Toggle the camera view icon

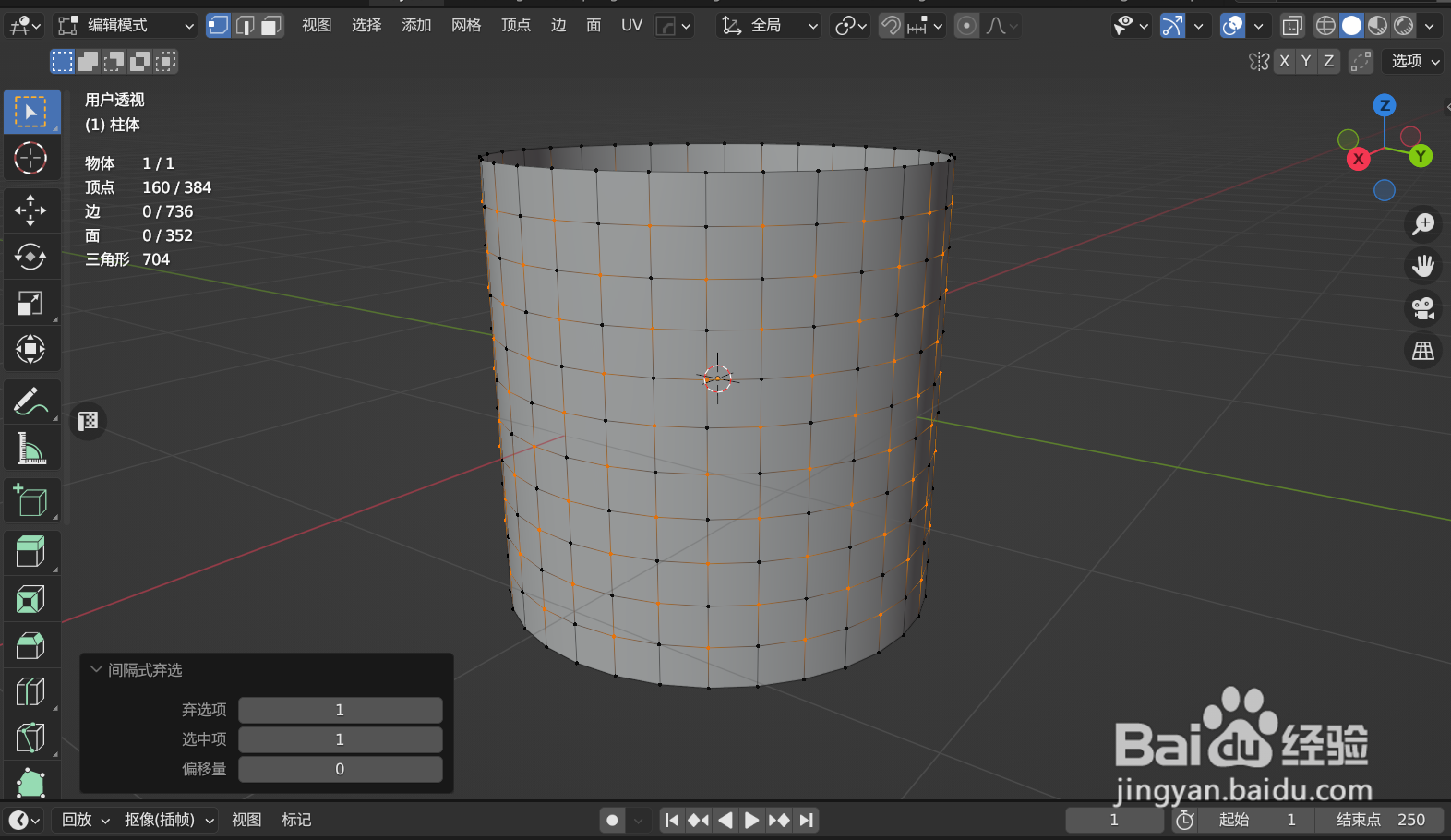[1423, 308]
